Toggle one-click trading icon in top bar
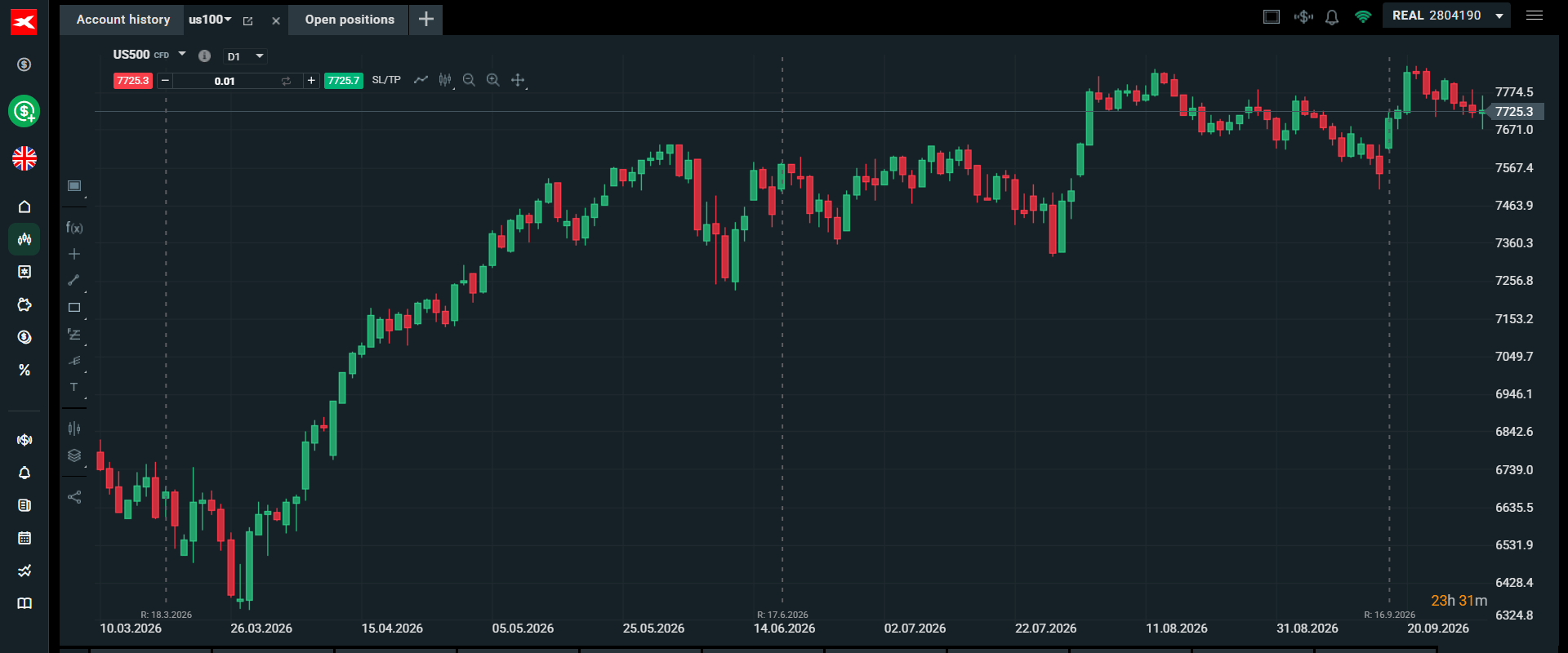 point(1303,16)
